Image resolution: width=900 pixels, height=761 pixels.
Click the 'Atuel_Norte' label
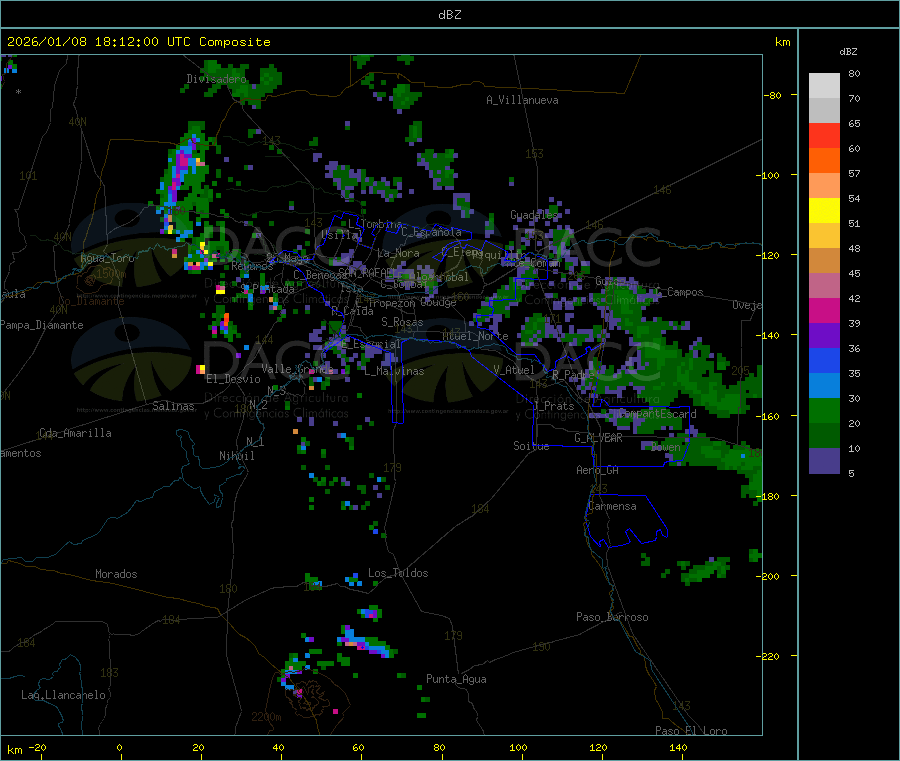click(x=475, y=336)
